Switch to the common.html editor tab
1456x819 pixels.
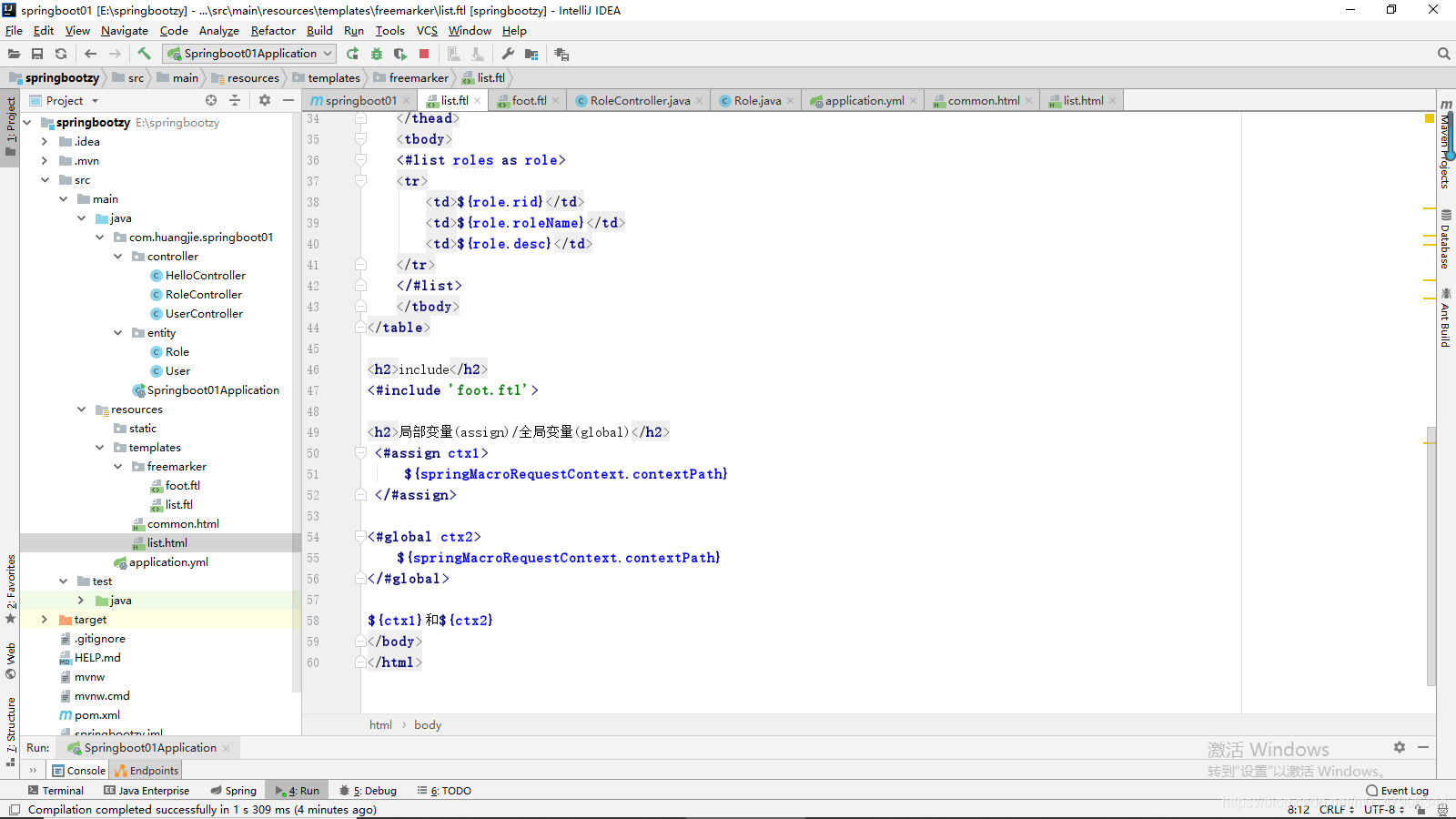coord(984,100)
